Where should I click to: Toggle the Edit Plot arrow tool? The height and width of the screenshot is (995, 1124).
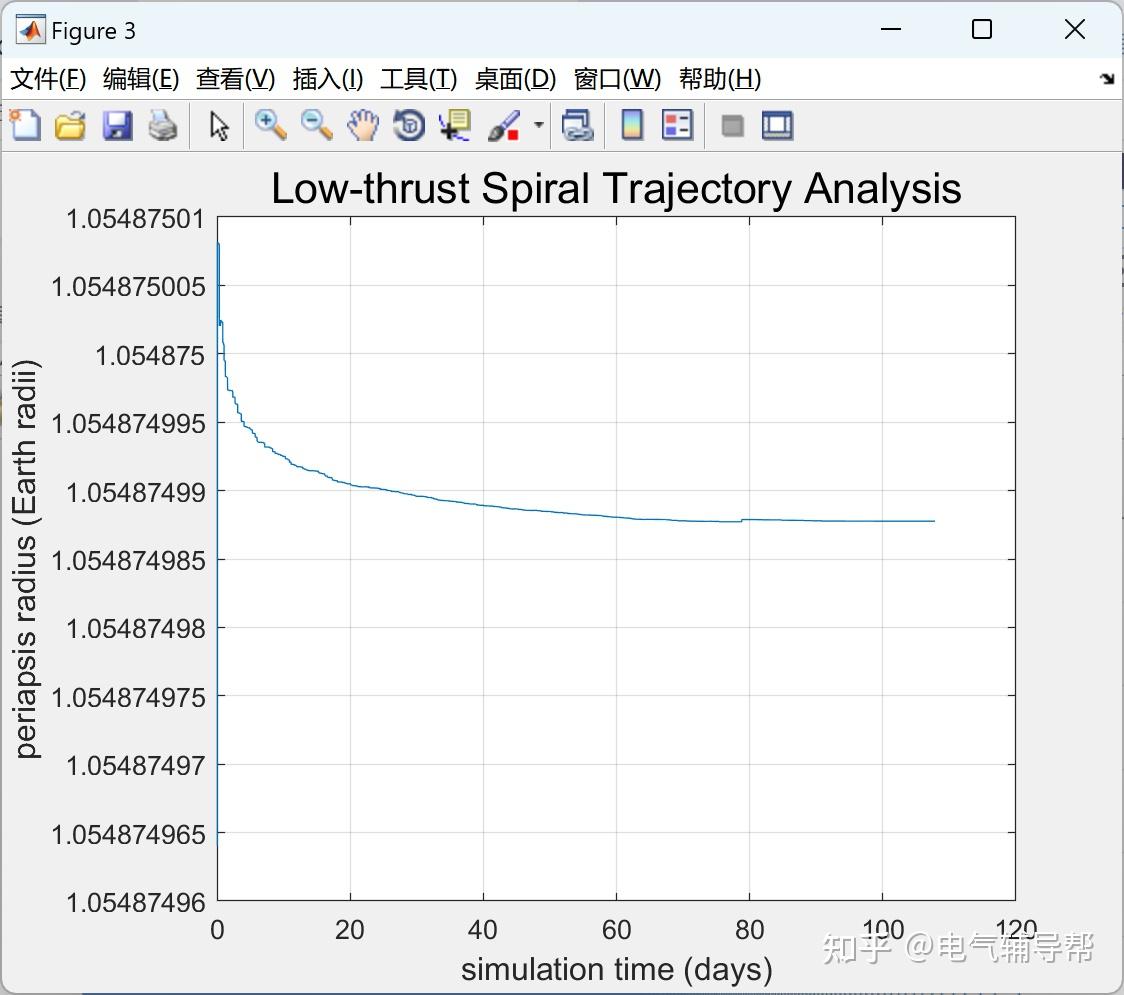pyautogui.click(x=217, y=125)
